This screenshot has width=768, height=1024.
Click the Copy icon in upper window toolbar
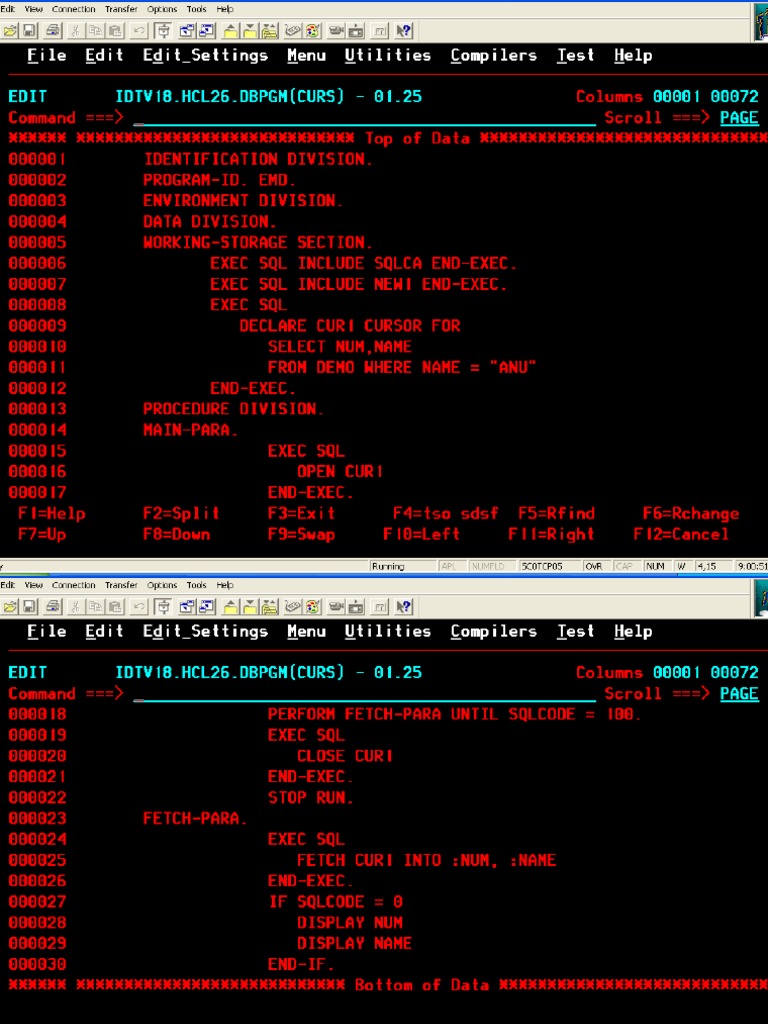[95, 31]
